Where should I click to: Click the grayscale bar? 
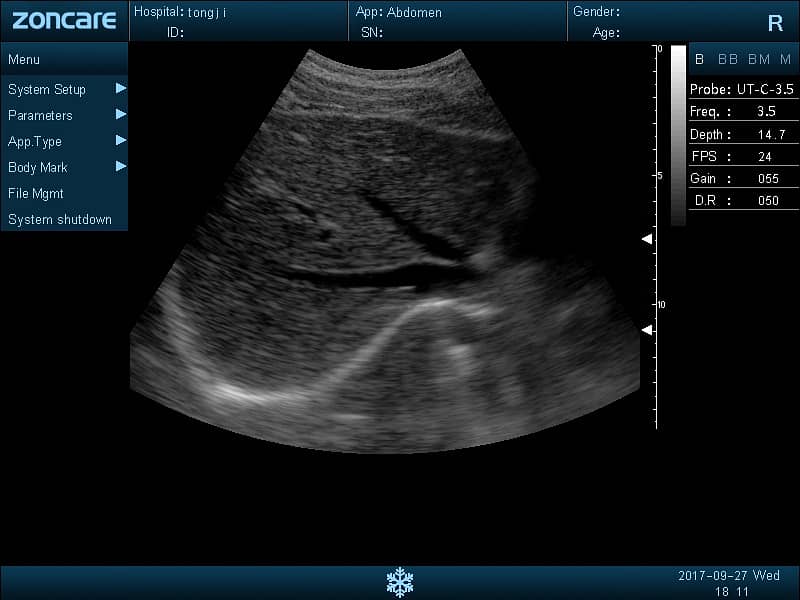click(x=678, y=135)
